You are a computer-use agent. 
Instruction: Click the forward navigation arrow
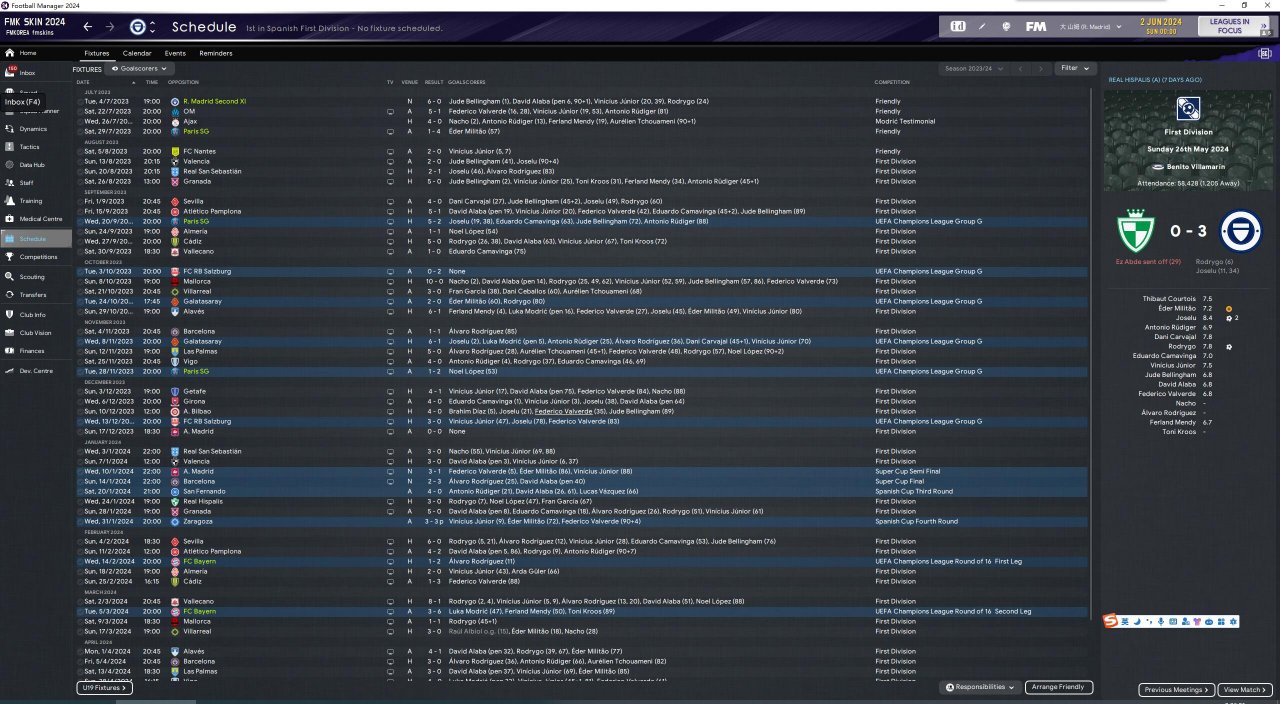[110, 26]
